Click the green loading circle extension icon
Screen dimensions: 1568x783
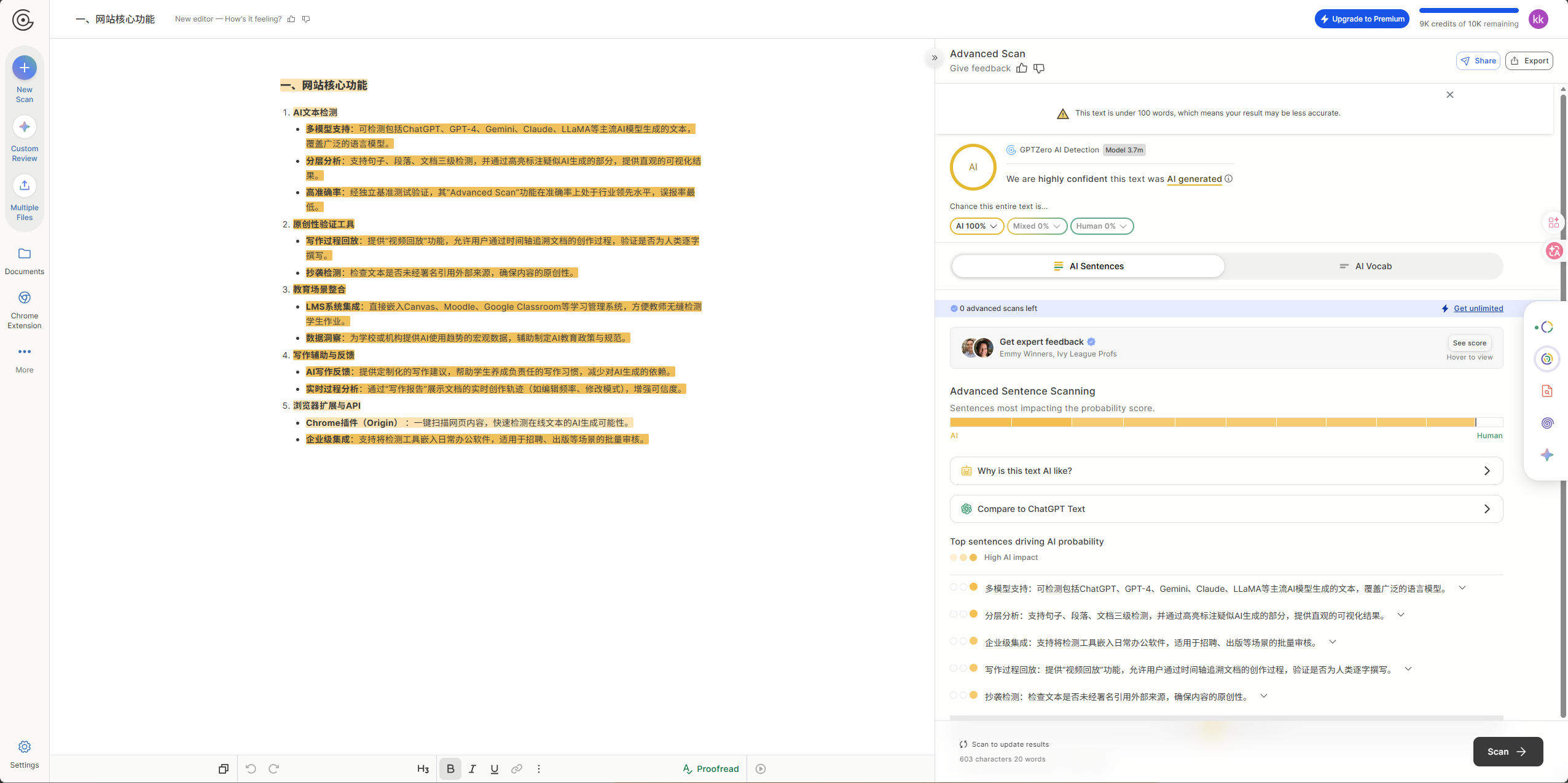tap(1546, 328)
